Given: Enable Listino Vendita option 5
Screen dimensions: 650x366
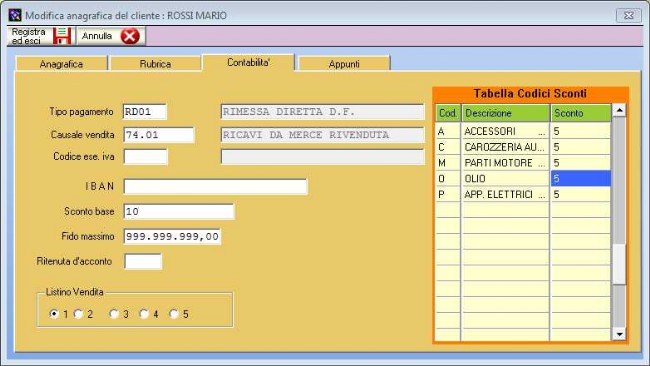Looking at the screenshot, I should [174, 314].
